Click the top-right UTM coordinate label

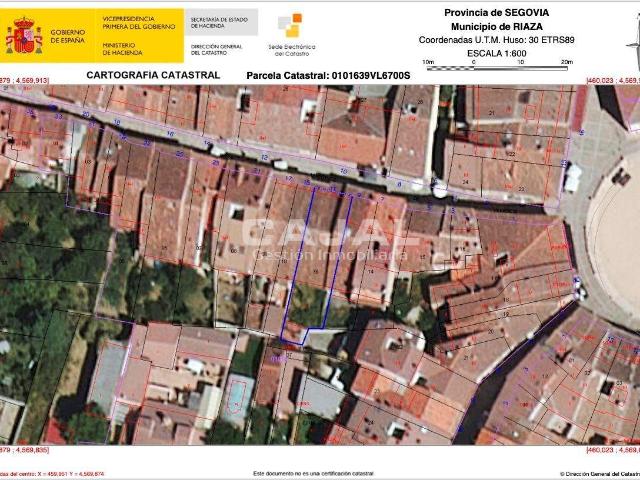click(x=613, y=81)
